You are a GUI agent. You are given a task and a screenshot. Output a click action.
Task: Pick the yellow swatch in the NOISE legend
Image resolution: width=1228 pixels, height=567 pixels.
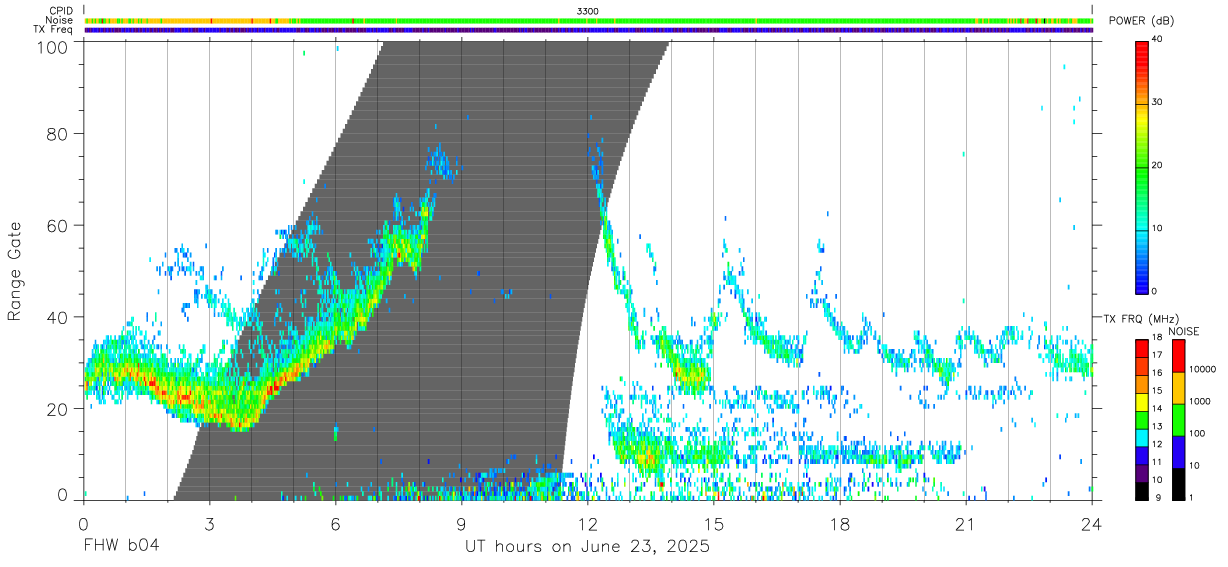(x=1179, y=387)
